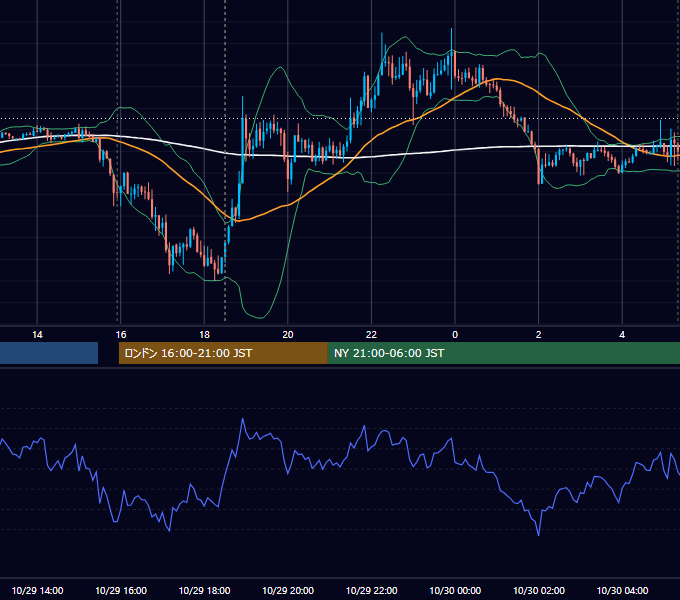Viewport: 680px width, 600px height.
Task: Click hour label 2 on the chart axis
Action: point(538,335)
